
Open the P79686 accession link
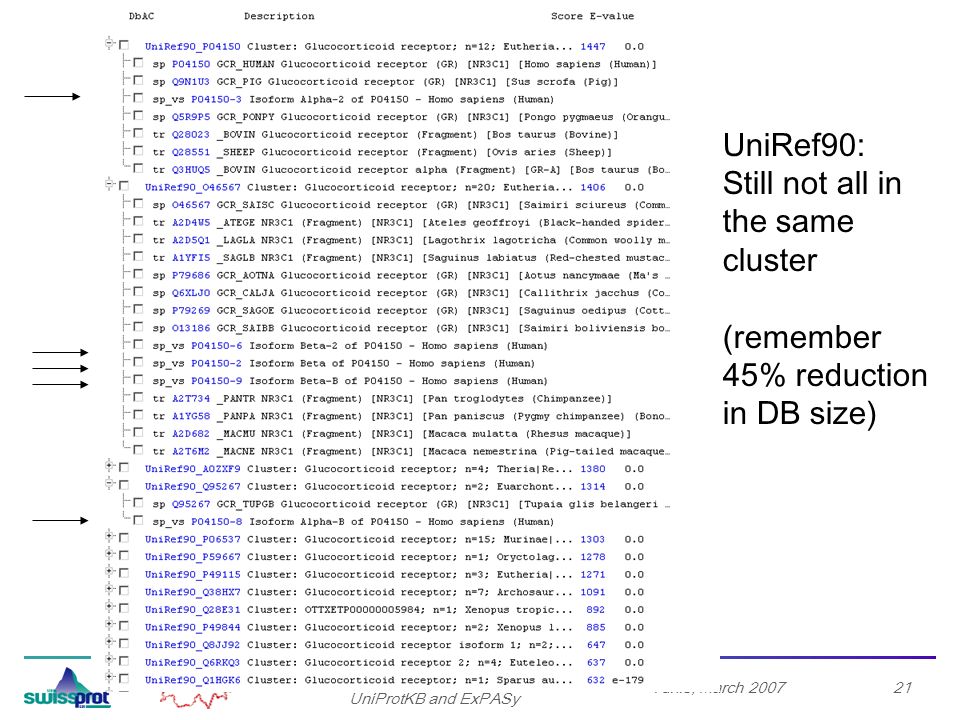point(190,276)
